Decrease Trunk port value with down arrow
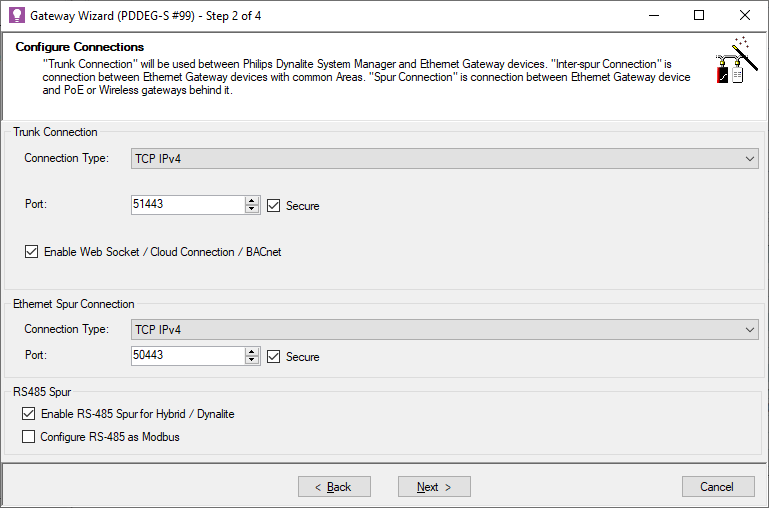This screenshot has height=508, width=769. click(x=252, y=210)
